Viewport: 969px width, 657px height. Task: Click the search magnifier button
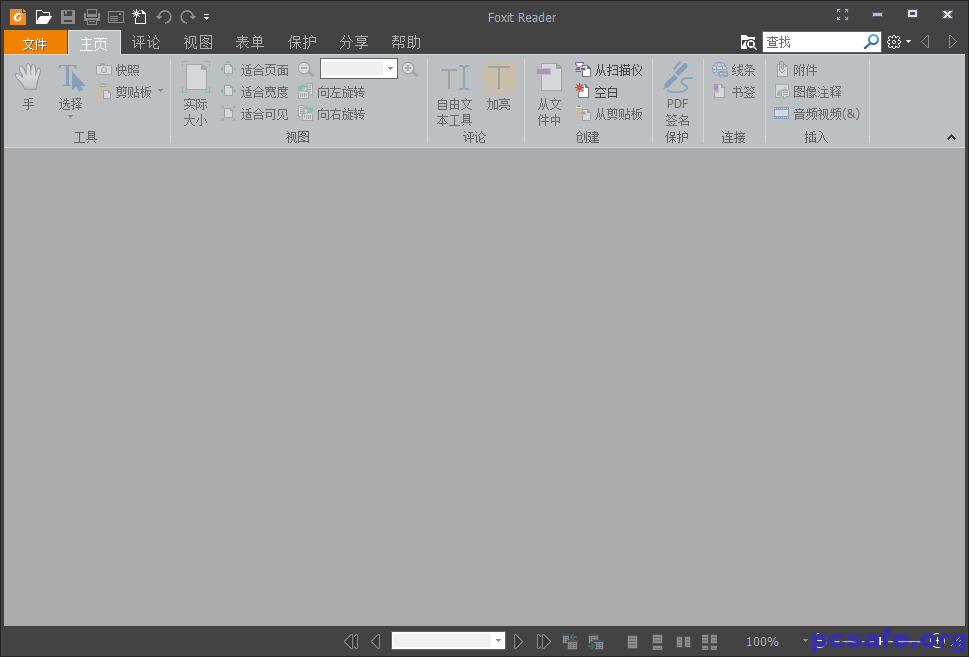pos(871,41)
